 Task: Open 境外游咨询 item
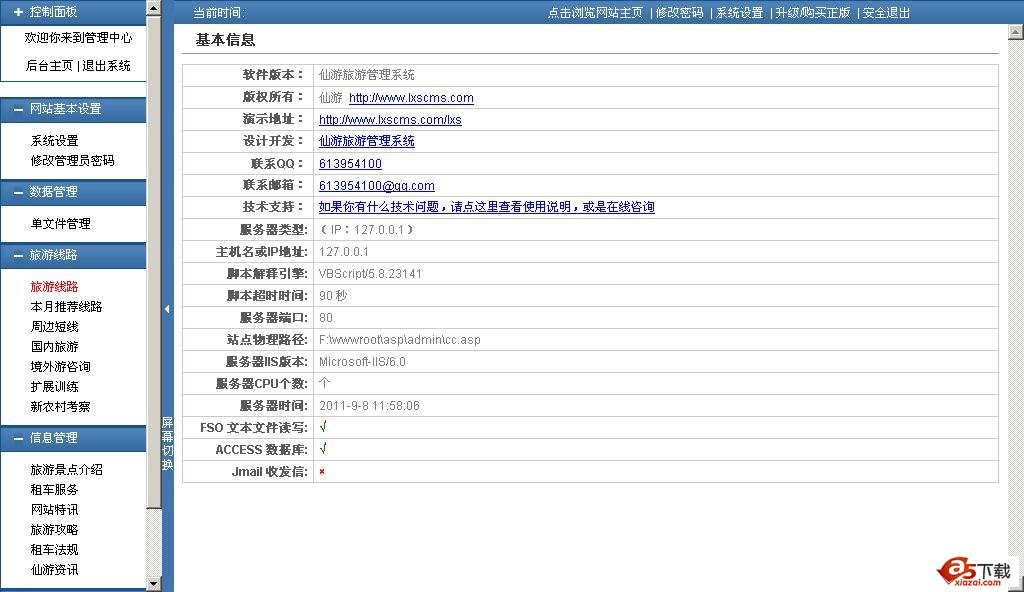pyautogui.click(x=60, y=367)
